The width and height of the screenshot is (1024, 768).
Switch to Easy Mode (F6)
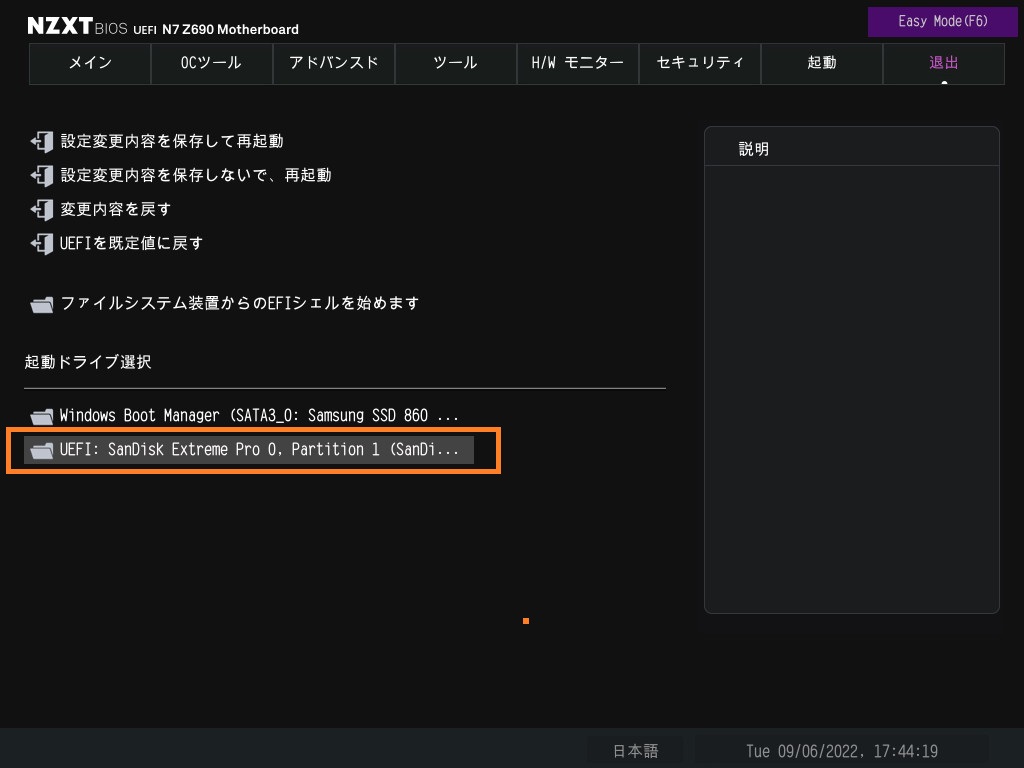pyautogui.click(x=942, y=22)
